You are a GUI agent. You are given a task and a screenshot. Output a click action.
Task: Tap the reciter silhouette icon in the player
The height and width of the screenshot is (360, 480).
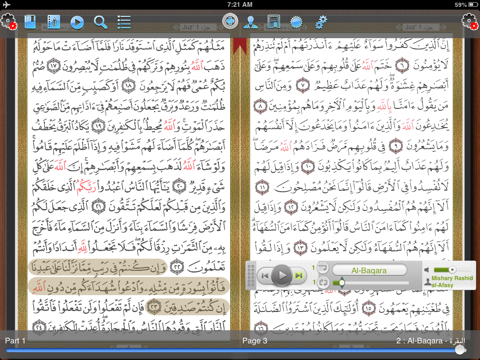click(427, 282)
